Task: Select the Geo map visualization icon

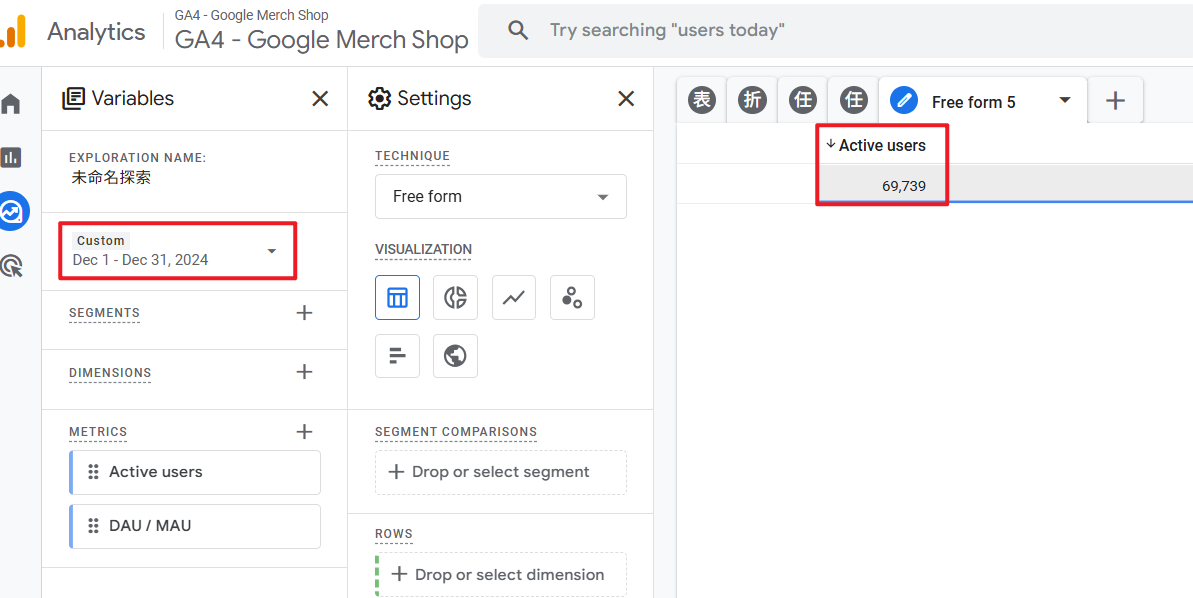Action: pyautogui.click(x=456, y=356)
